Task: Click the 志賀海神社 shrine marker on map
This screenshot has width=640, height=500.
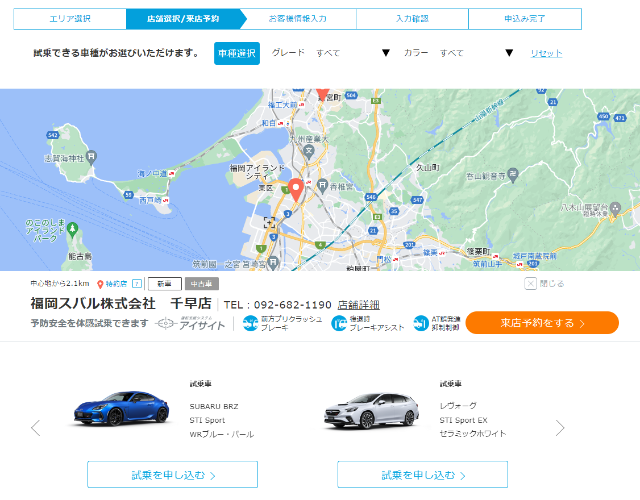Action: point(92,157)
